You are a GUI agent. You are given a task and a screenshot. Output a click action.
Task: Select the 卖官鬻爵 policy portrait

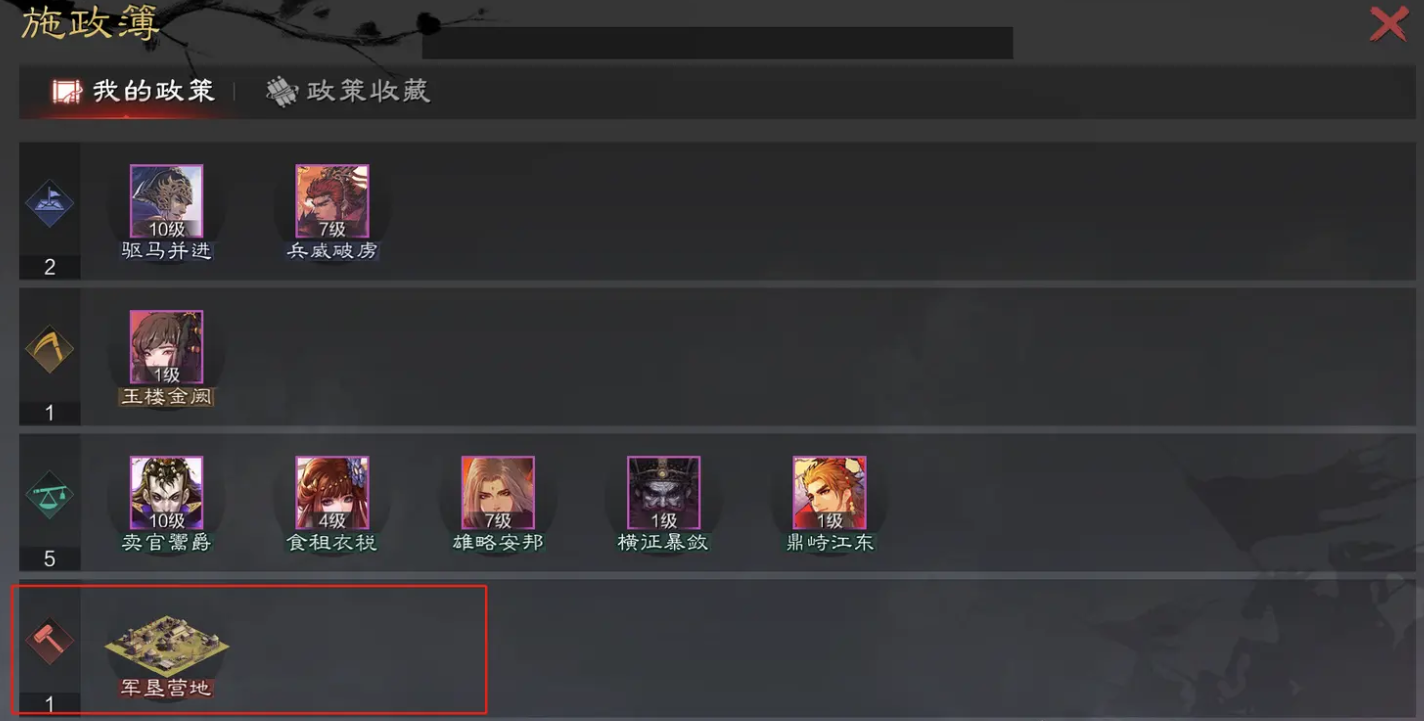(166, 493)
